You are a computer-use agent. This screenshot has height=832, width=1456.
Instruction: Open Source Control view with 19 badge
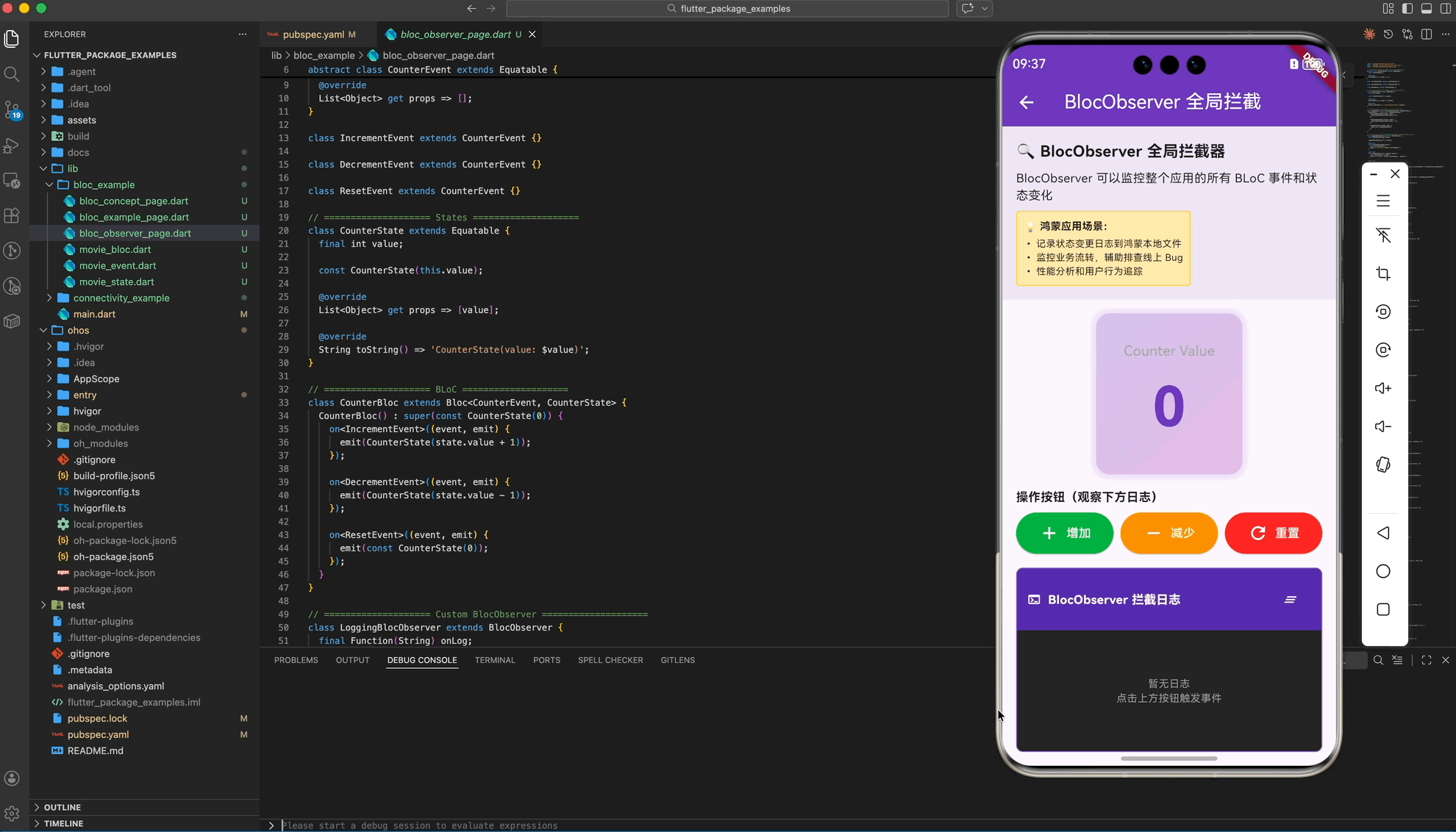[x=12, y=110]
